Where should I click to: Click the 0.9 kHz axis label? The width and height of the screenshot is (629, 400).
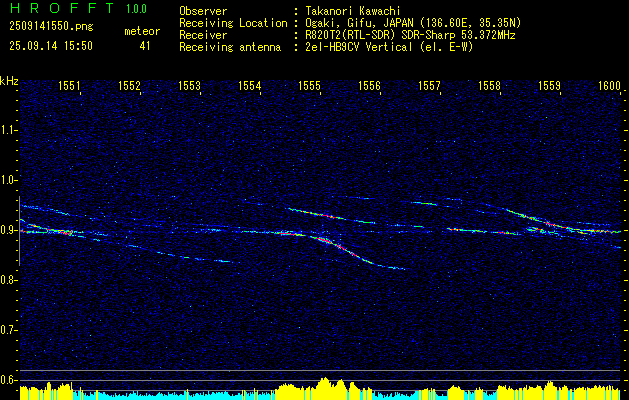click(x=8, y=230)
